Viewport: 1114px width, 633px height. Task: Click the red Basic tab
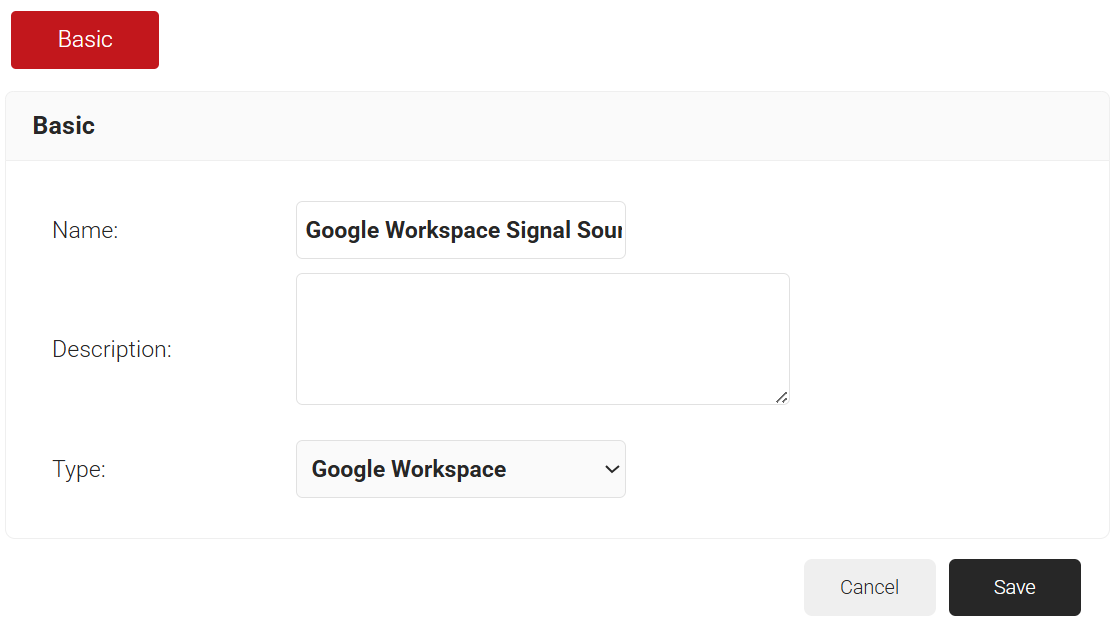(85, 40)
